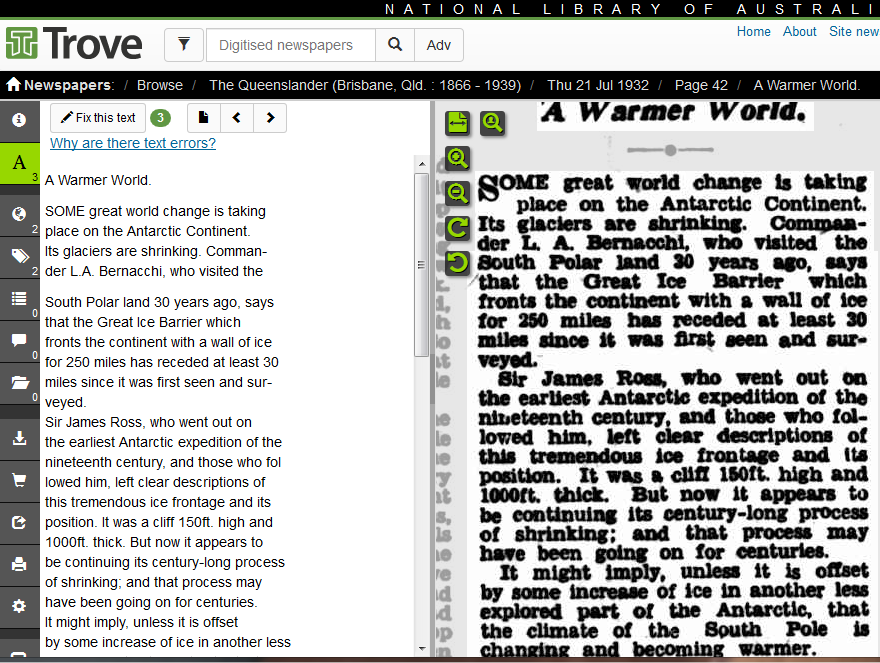Image resolution: width=880 pixels, height=663 pixels.
Task: Open the search filter funnel dropdown
Action: click(x=183, y=45)
